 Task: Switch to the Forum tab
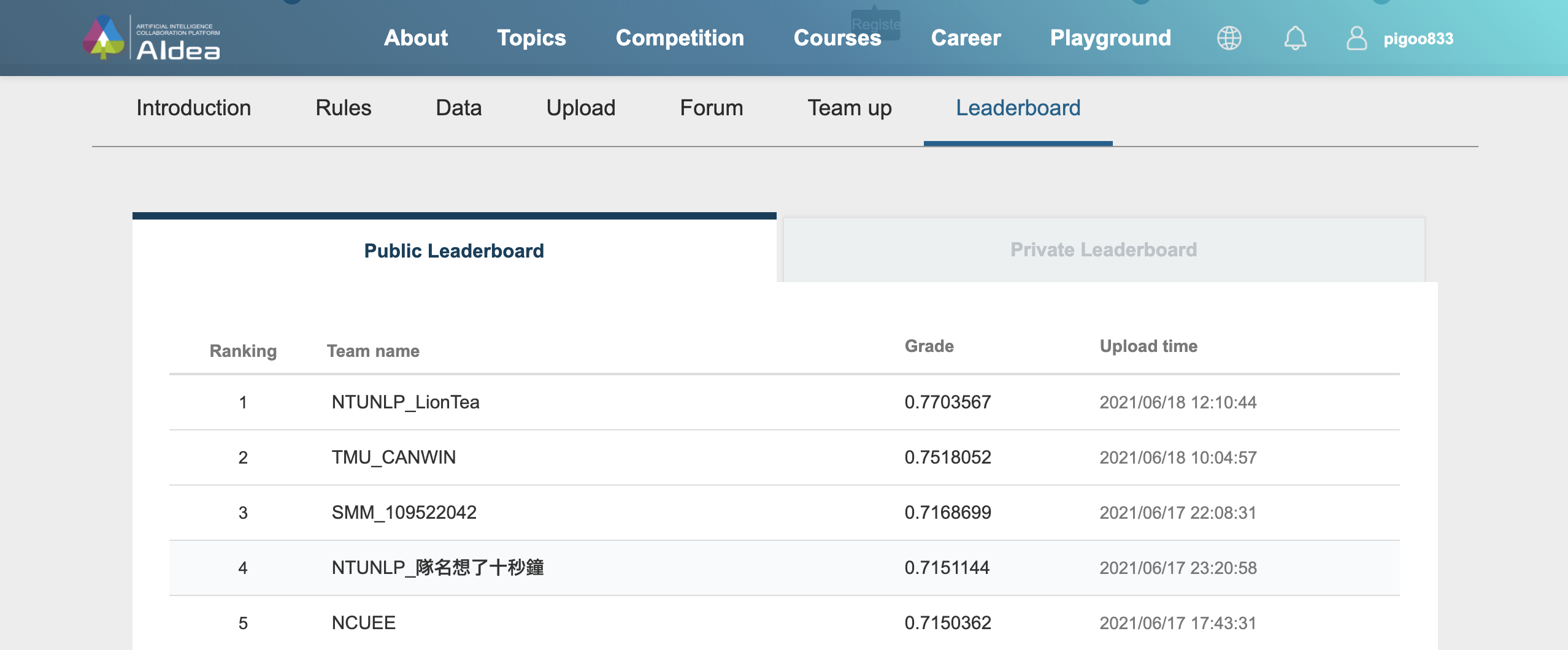[712, 108]
